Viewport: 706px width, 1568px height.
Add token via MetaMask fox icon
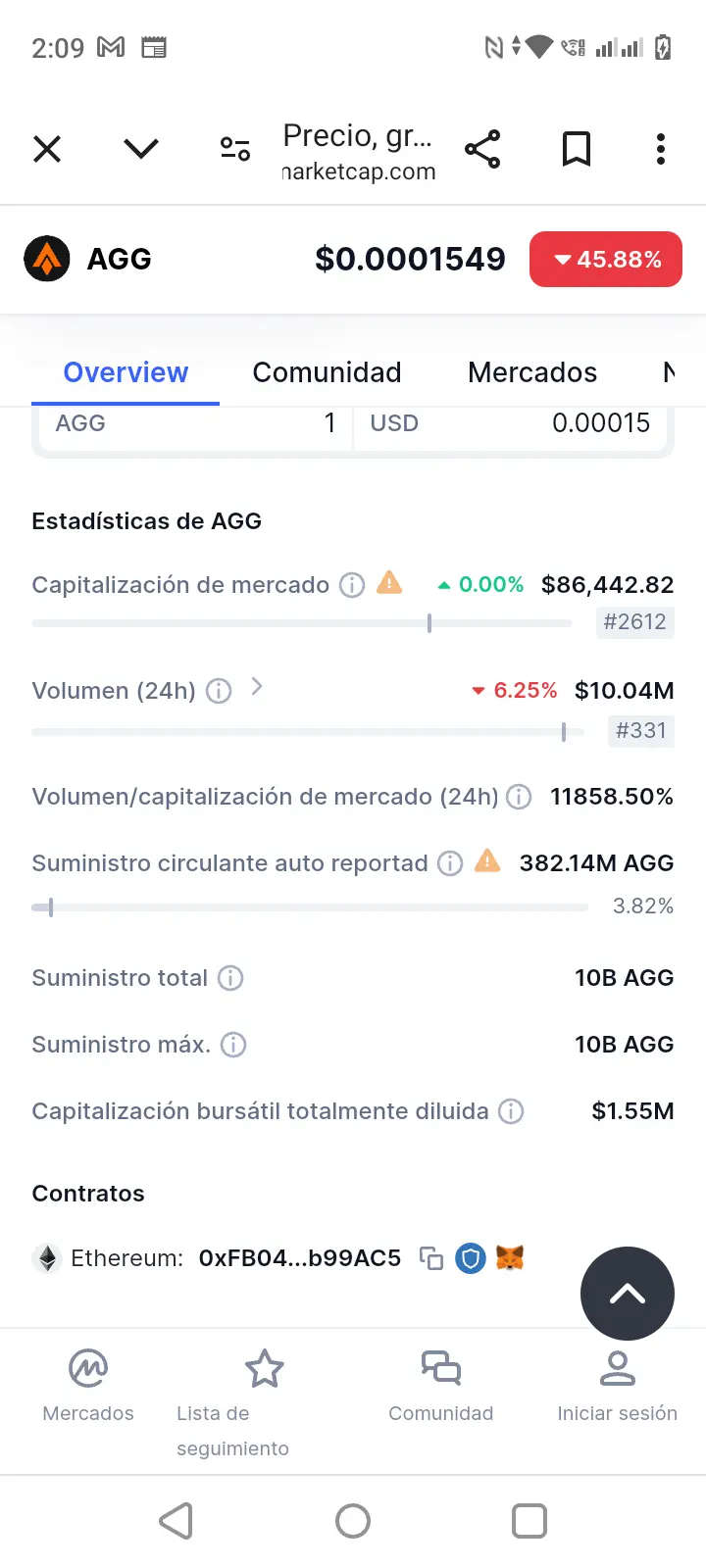click(510, 1257)
